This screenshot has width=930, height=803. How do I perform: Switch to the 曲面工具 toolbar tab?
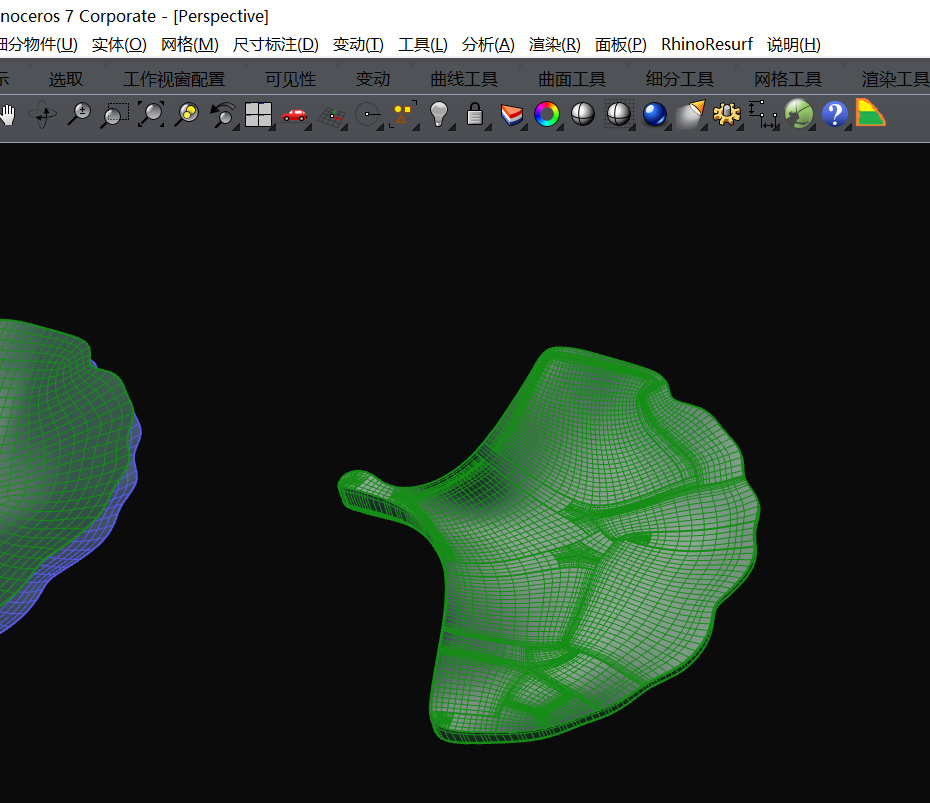(572, 79)
